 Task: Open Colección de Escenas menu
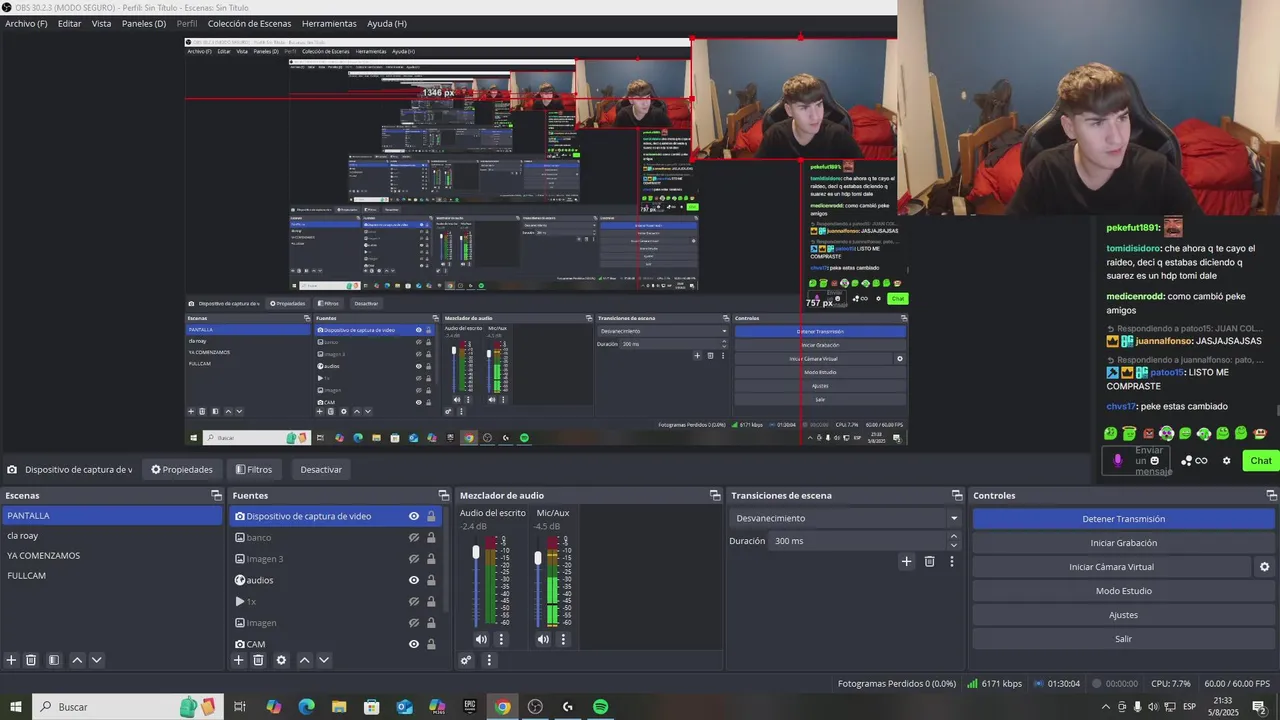[x=251, y=23]
